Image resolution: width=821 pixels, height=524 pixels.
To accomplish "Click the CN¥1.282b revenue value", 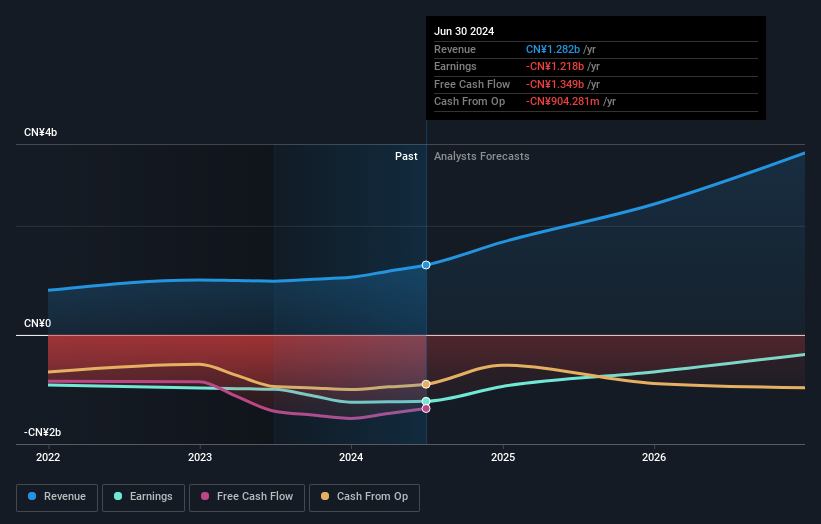I will [553, 49].
